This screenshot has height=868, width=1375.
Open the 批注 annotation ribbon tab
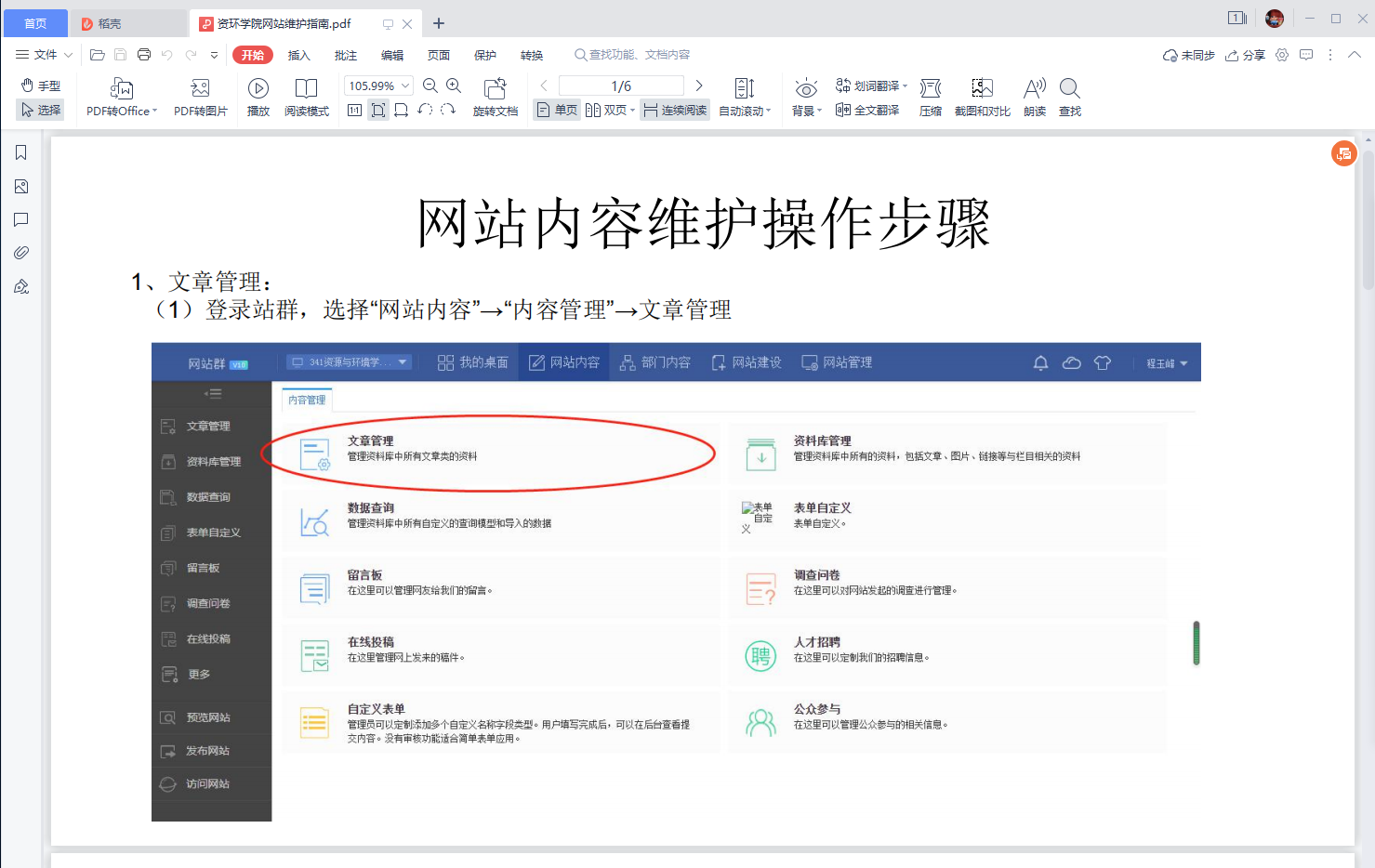coord(346,55)
